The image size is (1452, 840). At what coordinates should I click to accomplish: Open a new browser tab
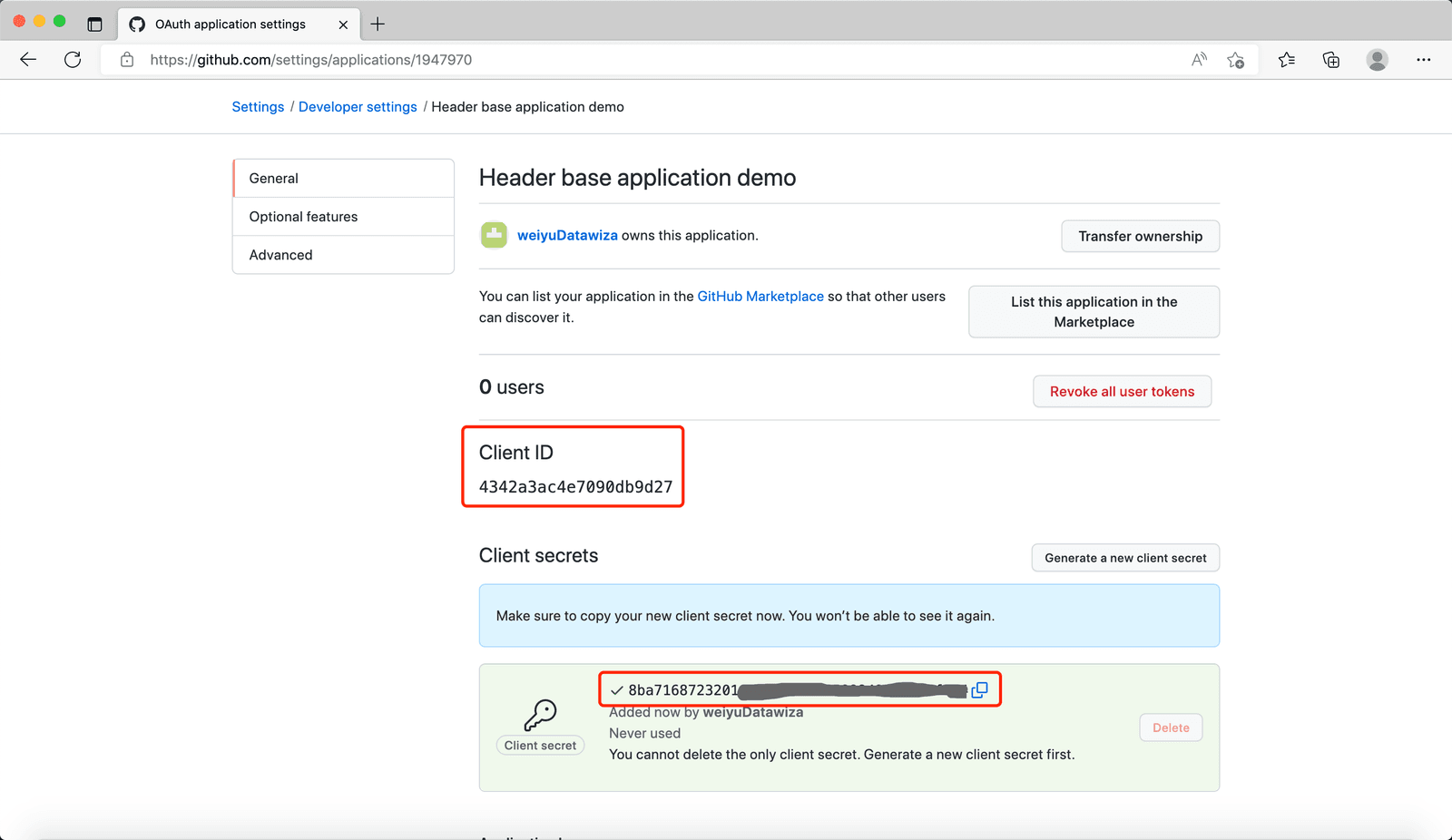pyautogui.click(x=378, y=24)
